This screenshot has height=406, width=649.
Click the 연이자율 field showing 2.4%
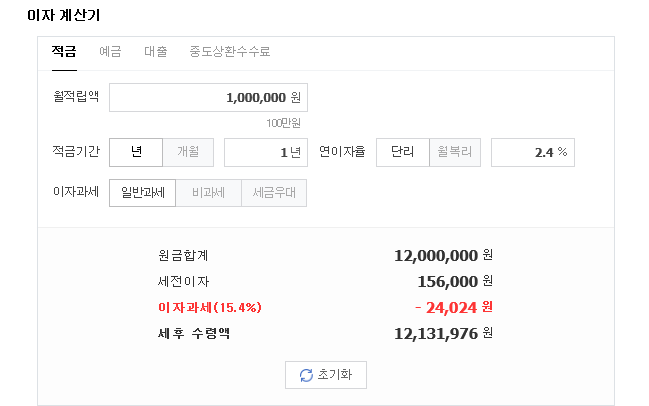click(x=532, y=152)
